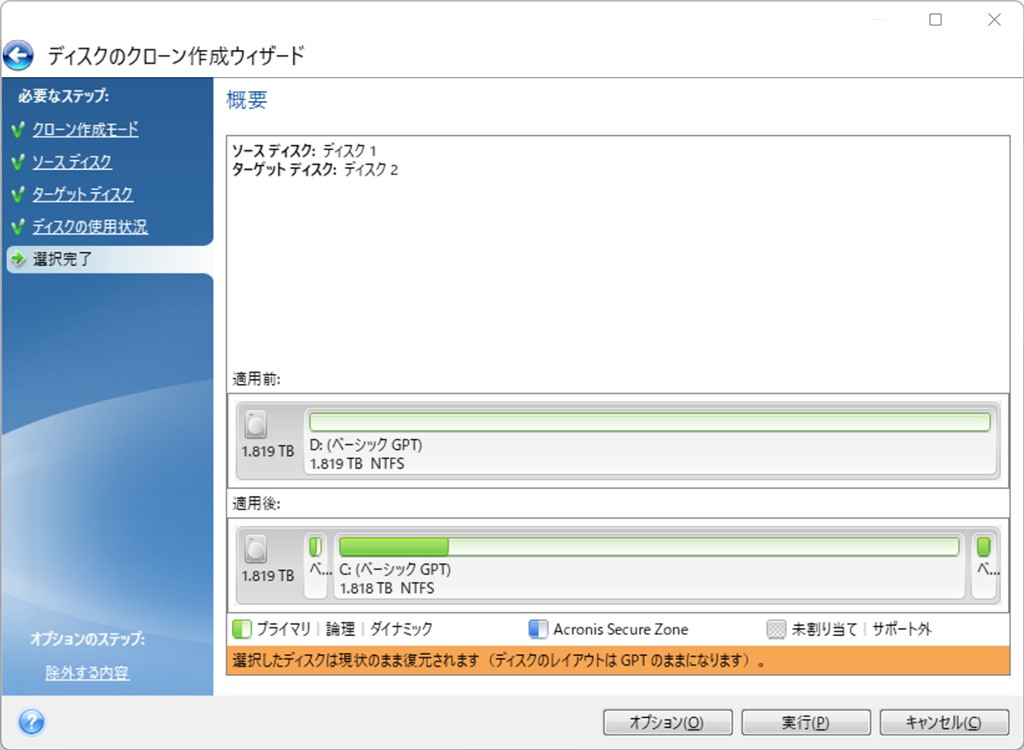Open help via the question mark icon
The width and height of the screenshot is (1024, 750).
31,723
